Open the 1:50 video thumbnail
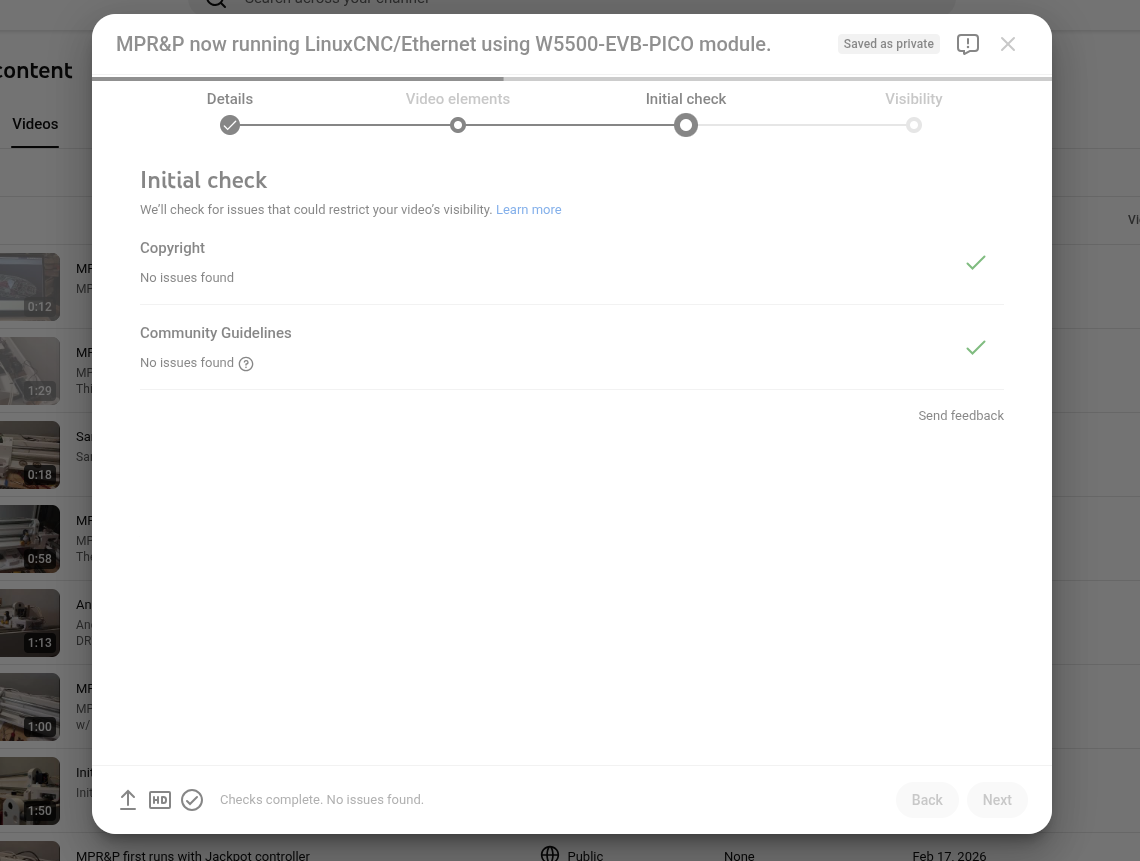 30,790
